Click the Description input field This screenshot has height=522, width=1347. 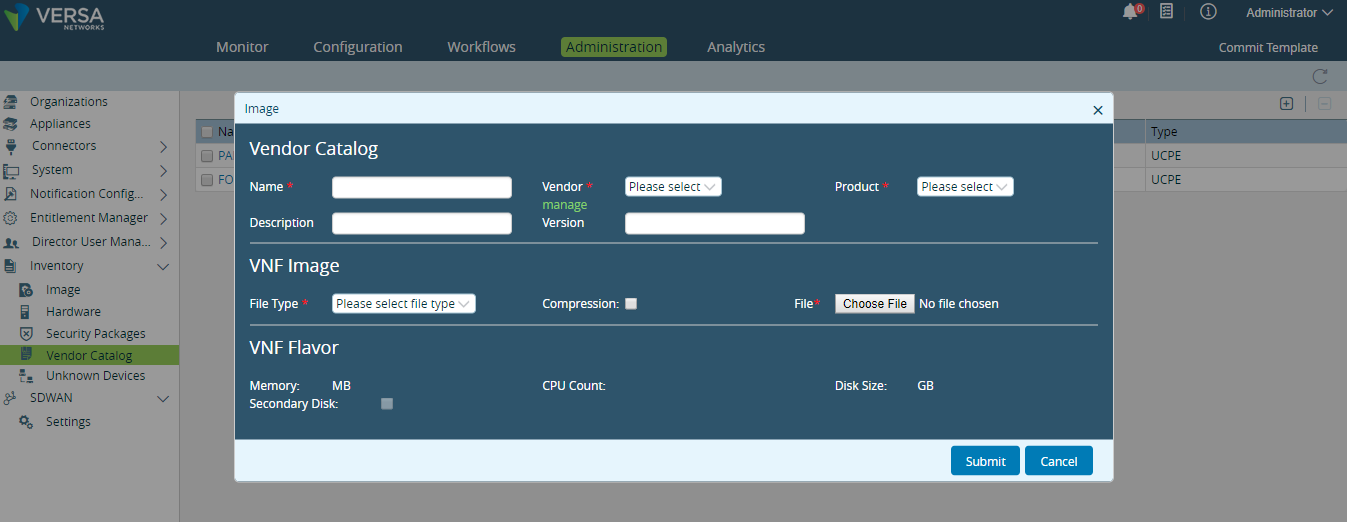(422, 223)
